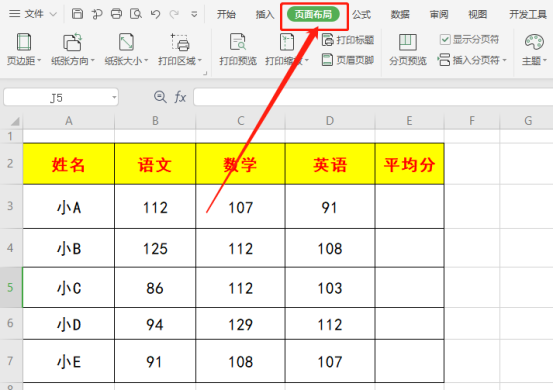
Task: Click the 分页预览 icon
Action: click(408, 49)
